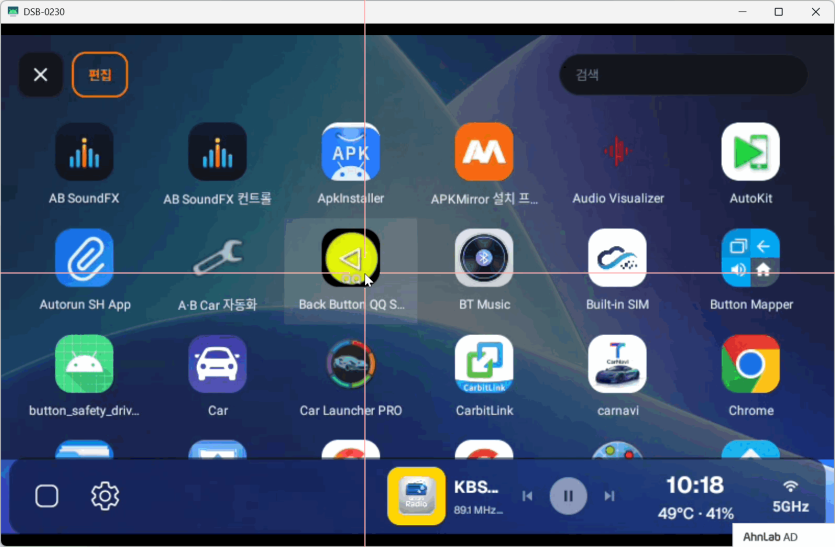Click the 89.1 MHz frequency text
835x547 pixels.
[478, 510]
